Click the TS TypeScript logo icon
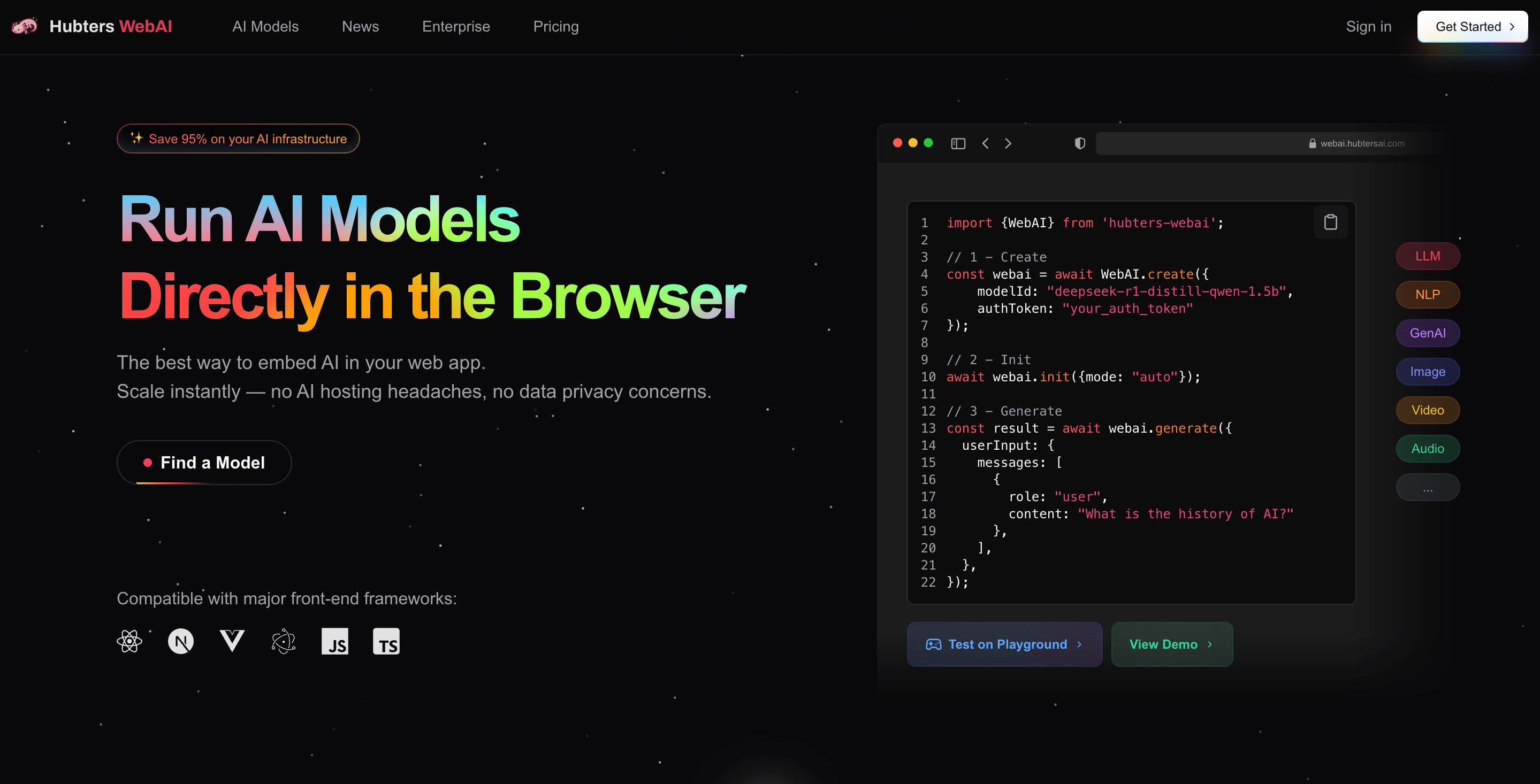The image size is (1540, 784). coord(386,641)
